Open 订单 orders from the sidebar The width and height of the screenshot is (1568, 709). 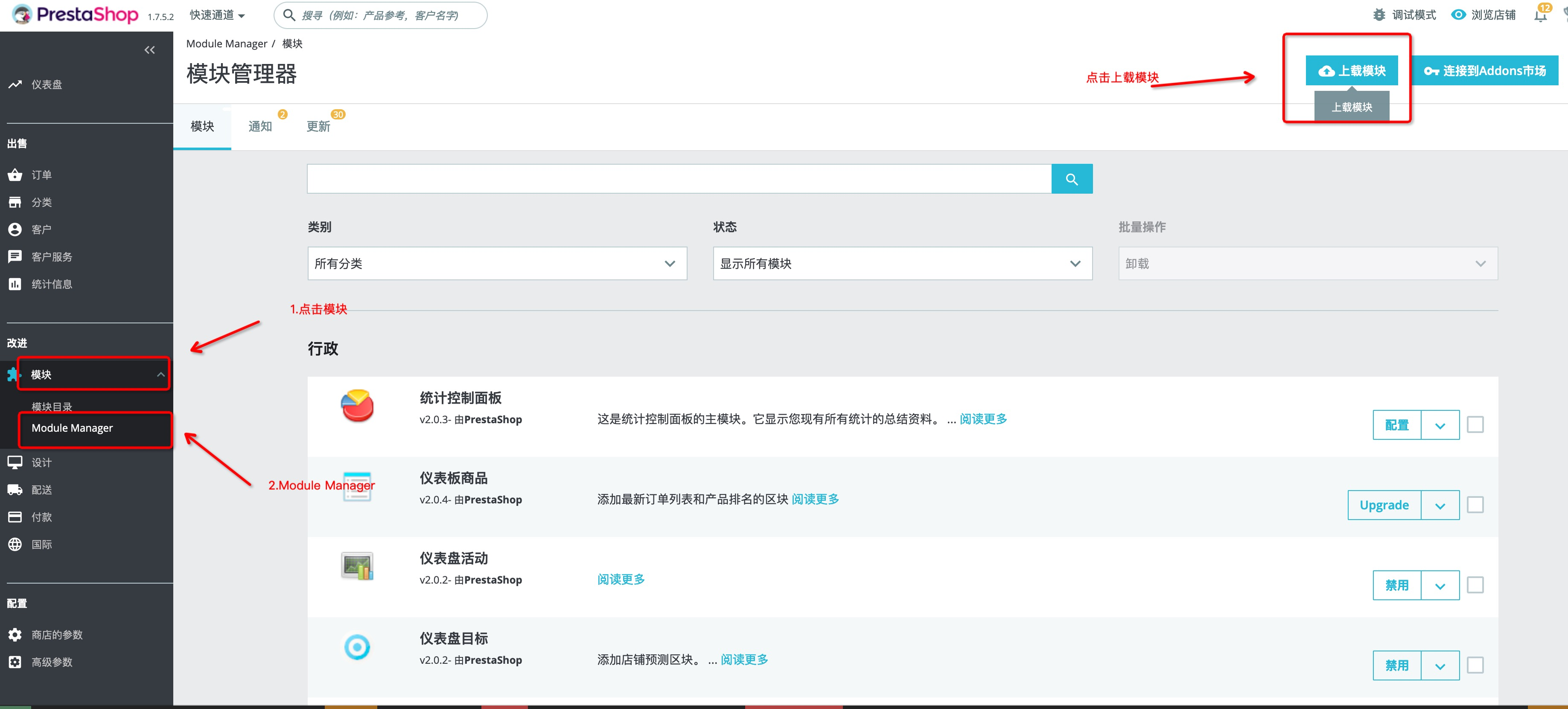click(x=41, y=175)
